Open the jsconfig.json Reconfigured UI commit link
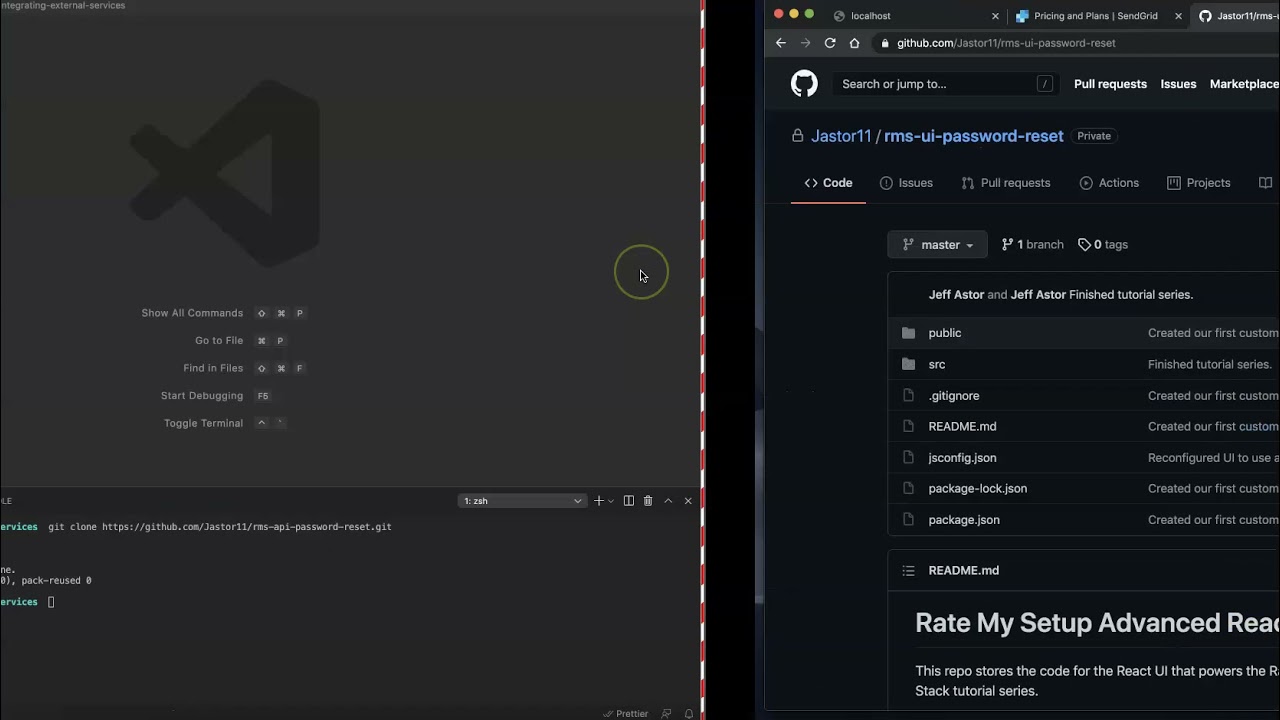This screenshot has width=1280, height=720. tap(1214, 458)
